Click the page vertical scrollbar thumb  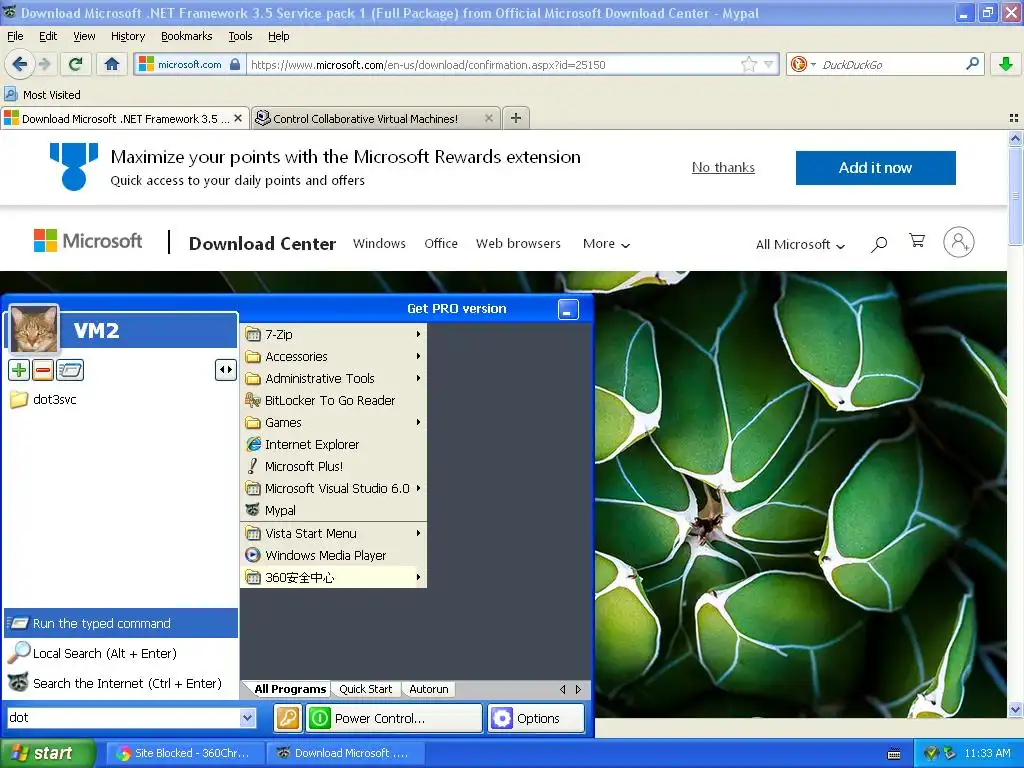pyautogui.click(x=1015, y=197)
